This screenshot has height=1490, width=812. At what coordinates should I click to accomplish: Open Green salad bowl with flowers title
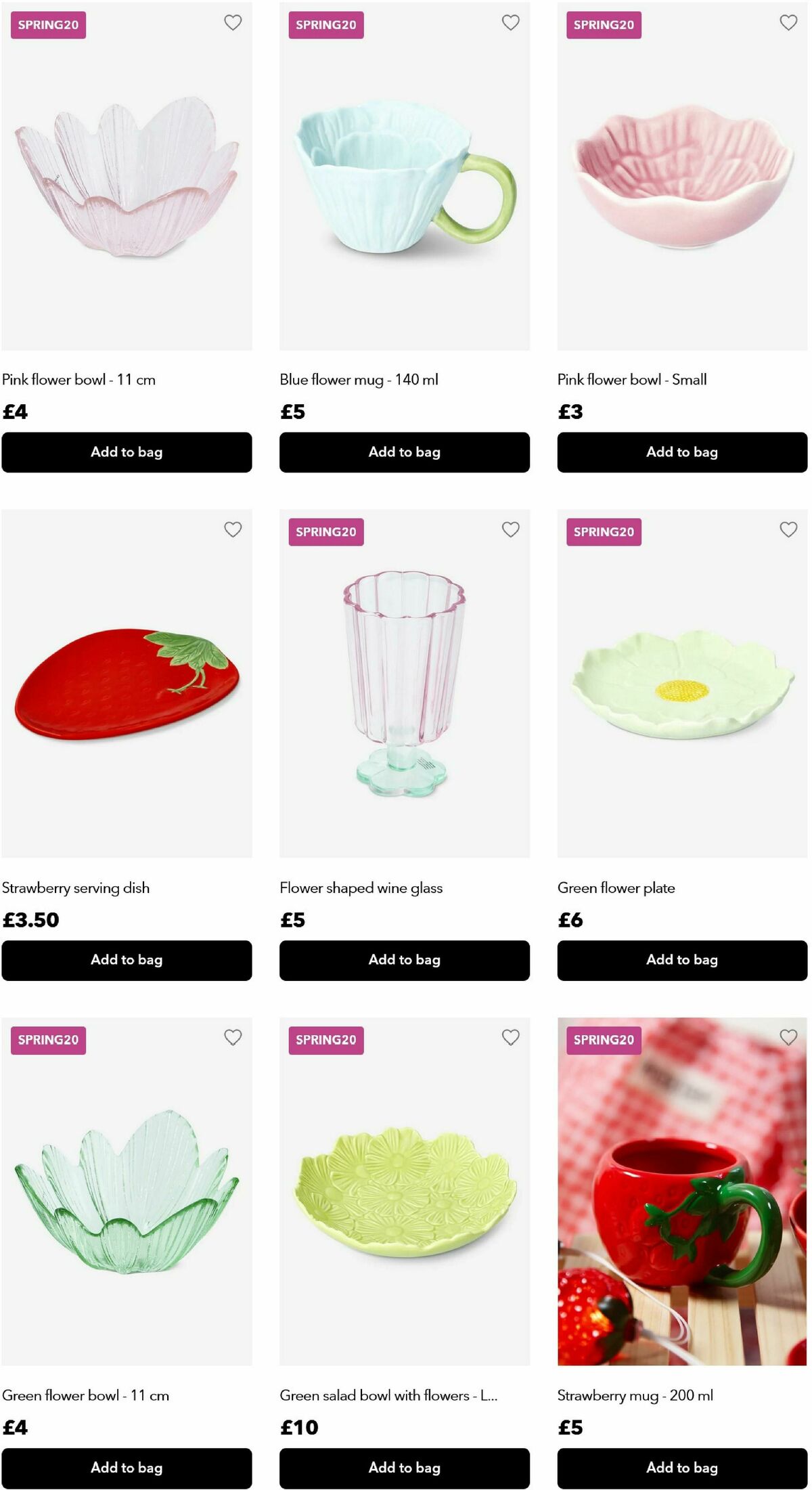coord(388,1395)
